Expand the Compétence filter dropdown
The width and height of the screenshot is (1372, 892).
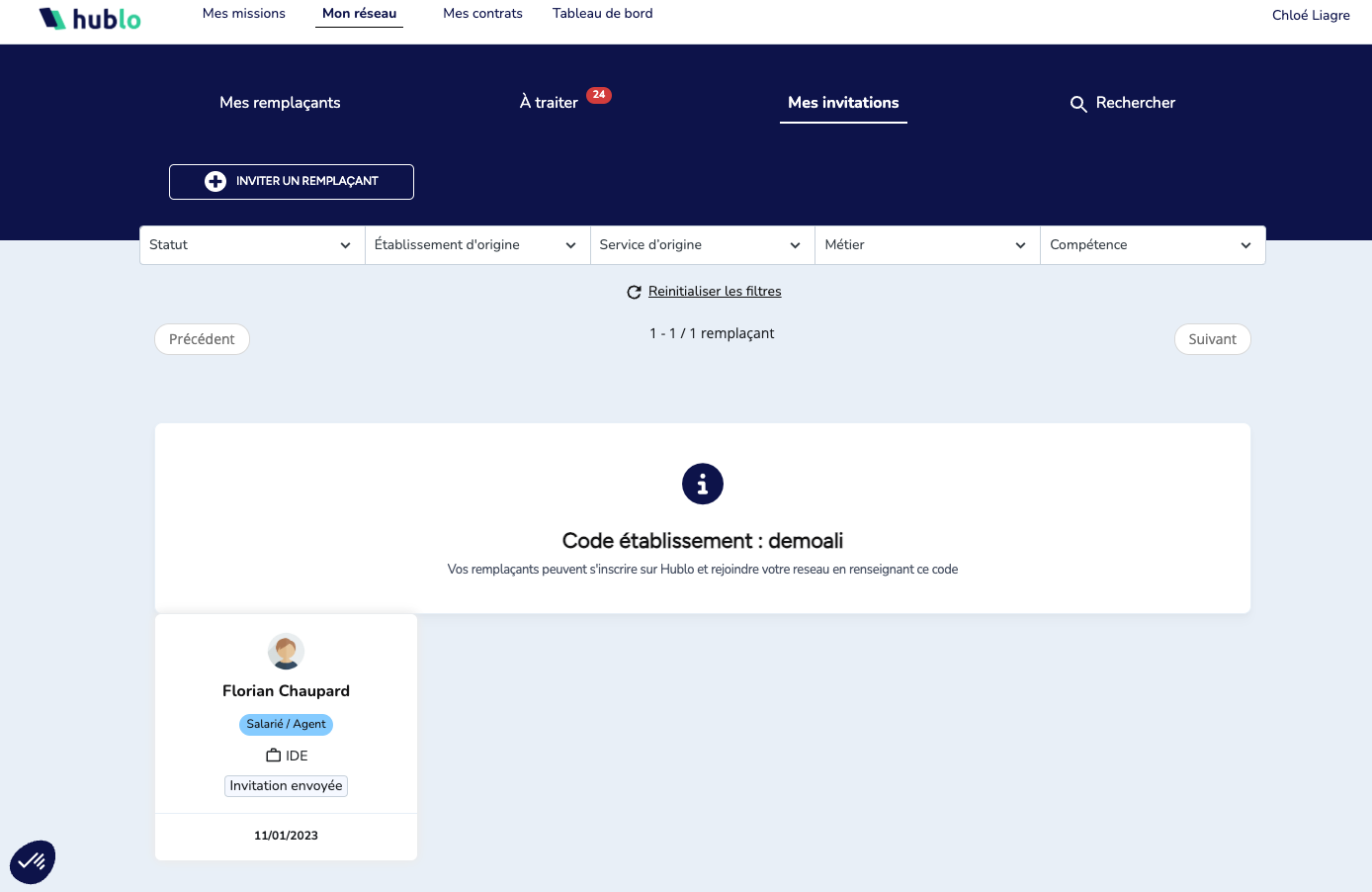click(1152, 245)
